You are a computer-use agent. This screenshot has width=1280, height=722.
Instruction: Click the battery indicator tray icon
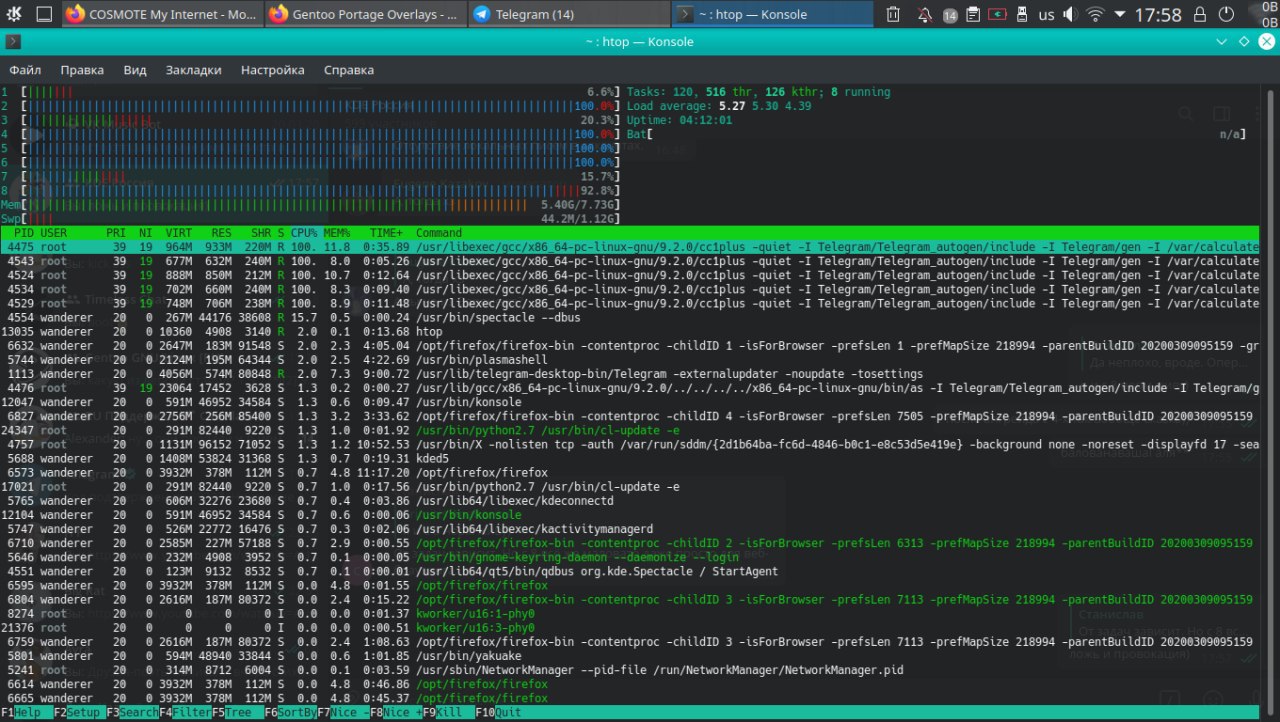point(996,15)
